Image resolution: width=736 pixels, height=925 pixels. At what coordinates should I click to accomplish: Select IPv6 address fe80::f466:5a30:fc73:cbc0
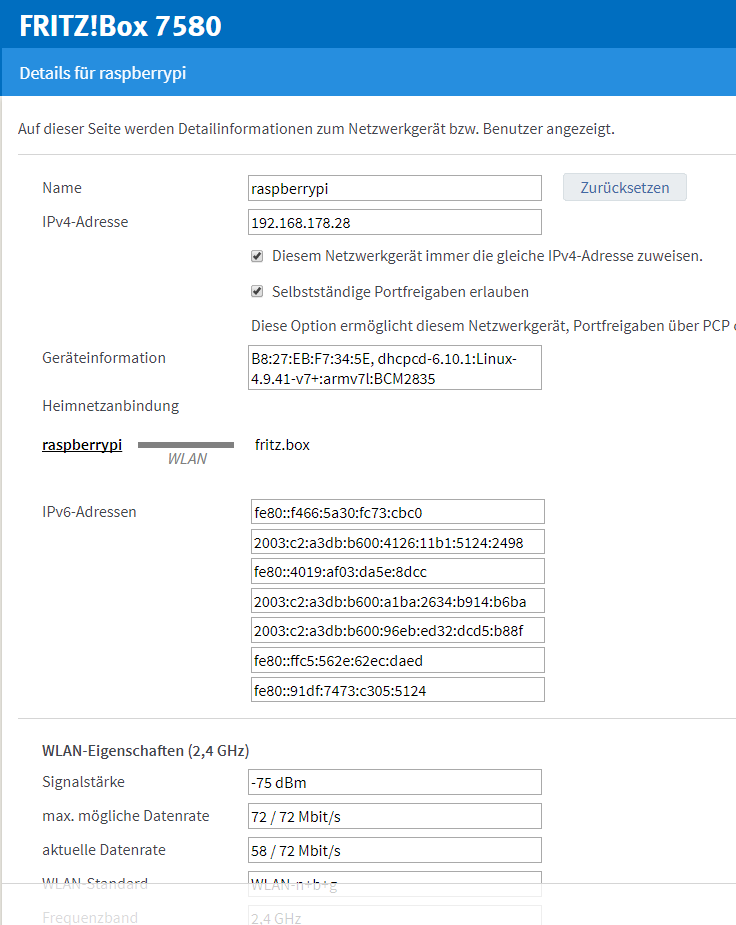(x=397, y=512)
